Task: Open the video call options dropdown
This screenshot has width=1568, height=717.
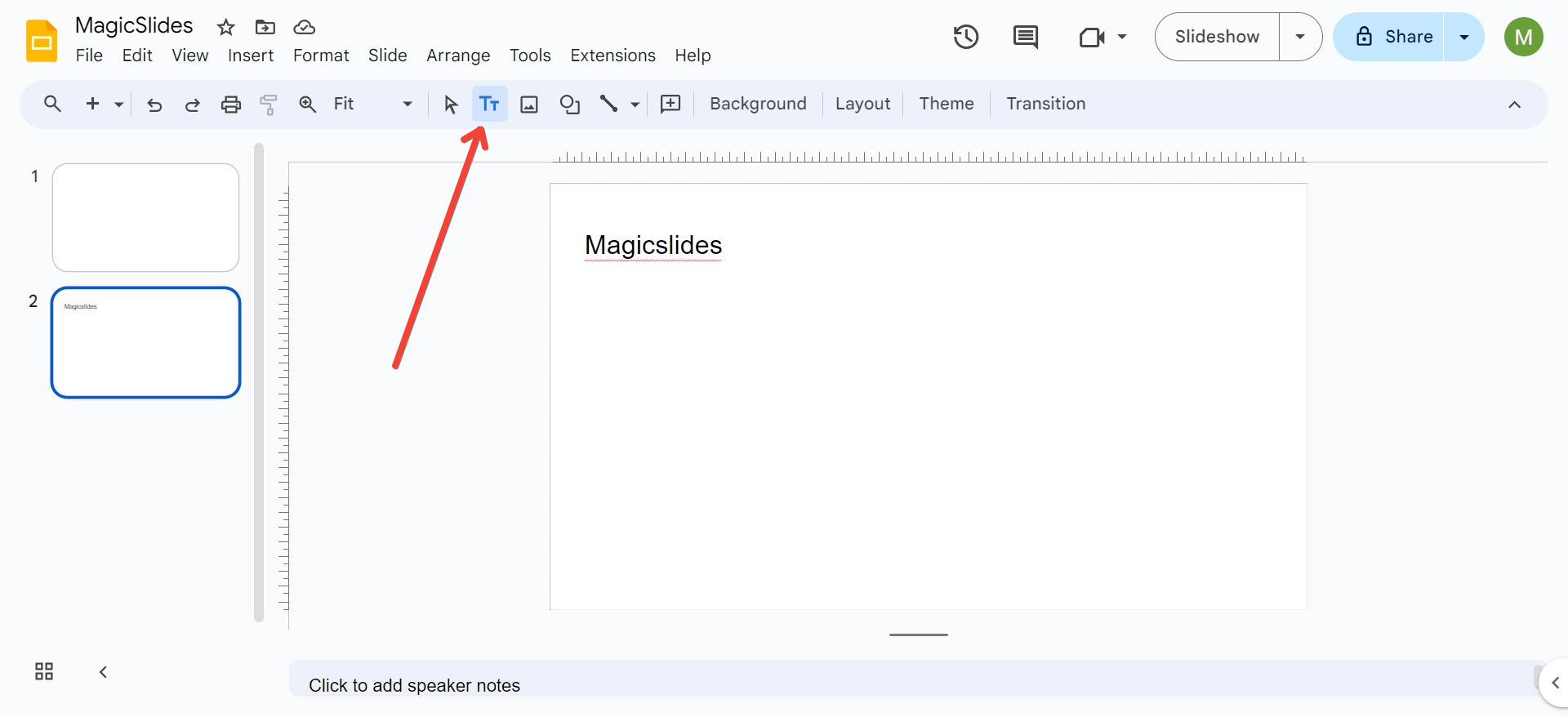Action: coord(1122,37)
